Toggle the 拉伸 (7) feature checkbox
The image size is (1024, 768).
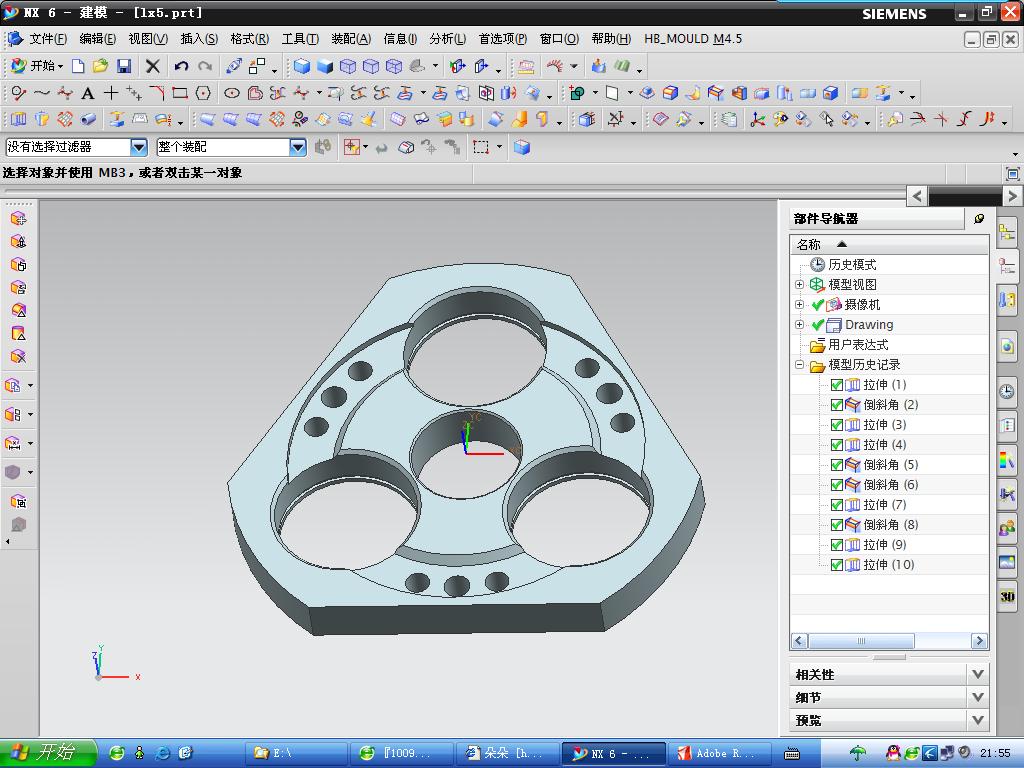pos(837,505)
